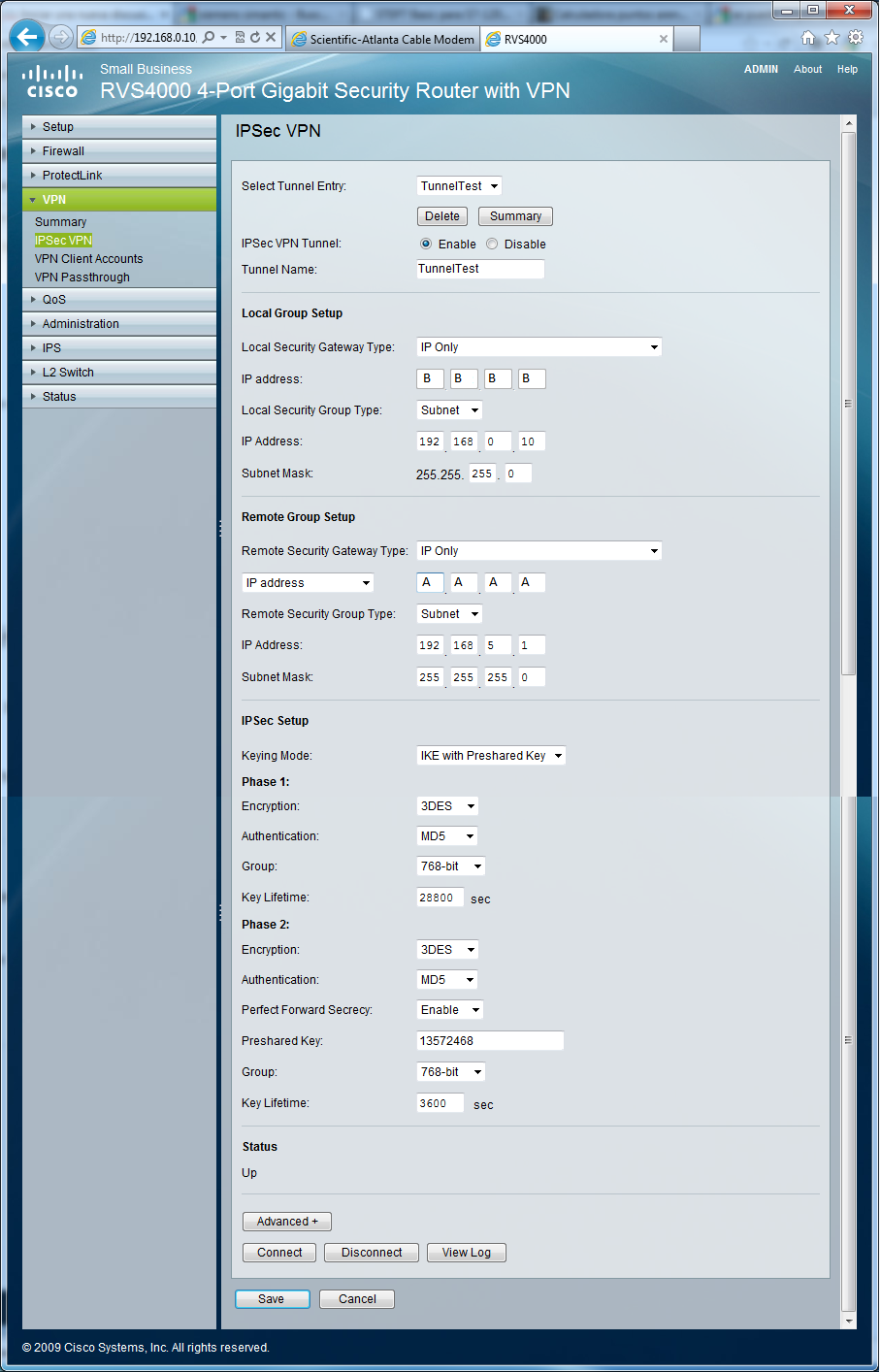The image size is (881, 1372).
Task: Save the IPSec VPN settings
Action: 272,1299
